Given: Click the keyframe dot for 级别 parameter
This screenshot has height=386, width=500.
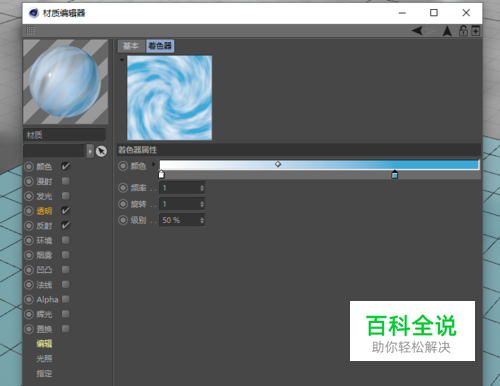Looking at the screenshot, I should 123,220.
